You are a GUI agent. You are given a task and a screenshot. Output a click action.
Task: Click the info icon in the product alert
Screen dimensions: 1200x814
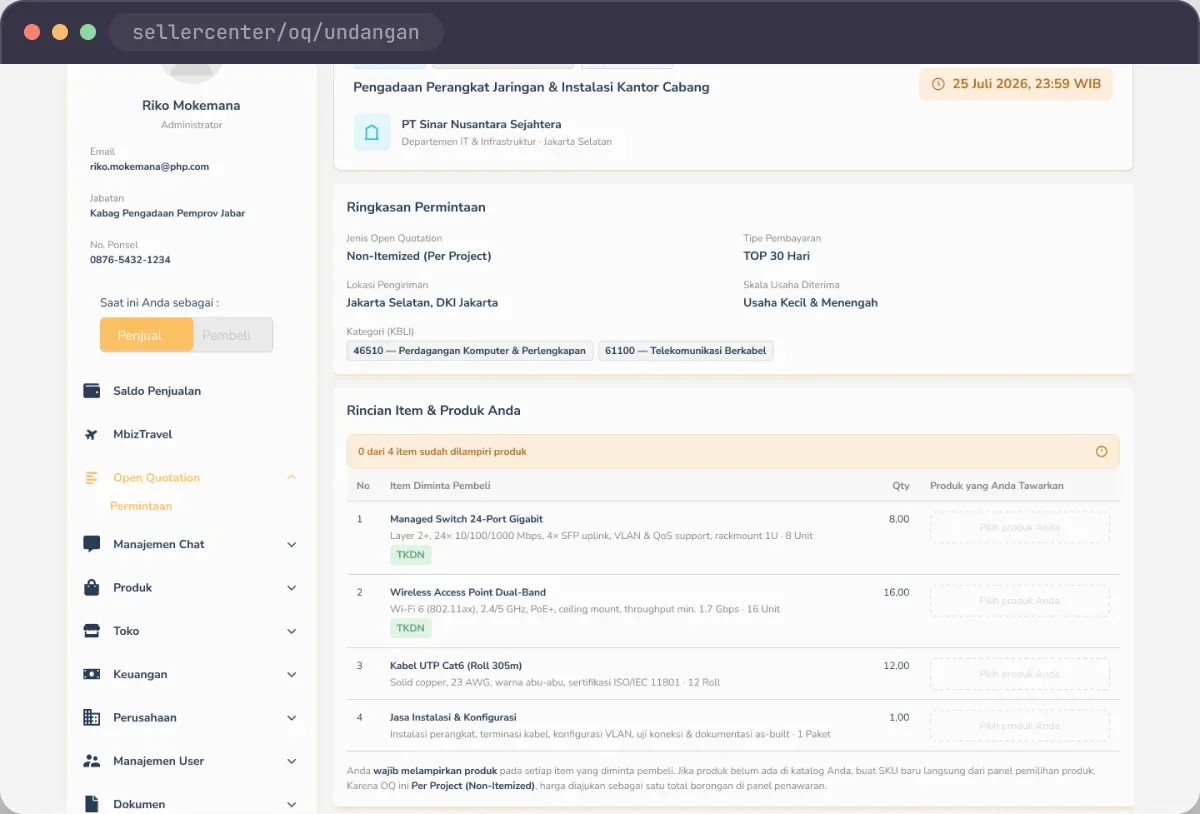click(x=1102, y=452)
